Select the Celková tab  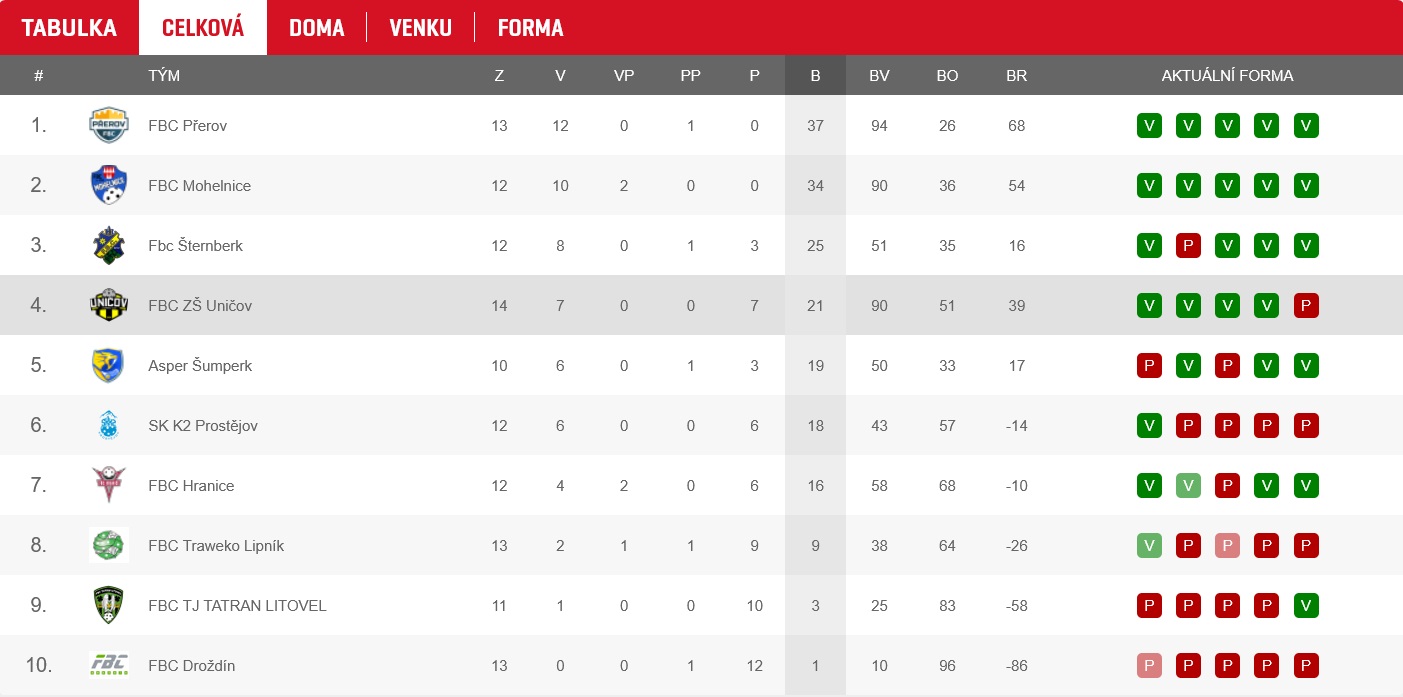tap(203, 28)
